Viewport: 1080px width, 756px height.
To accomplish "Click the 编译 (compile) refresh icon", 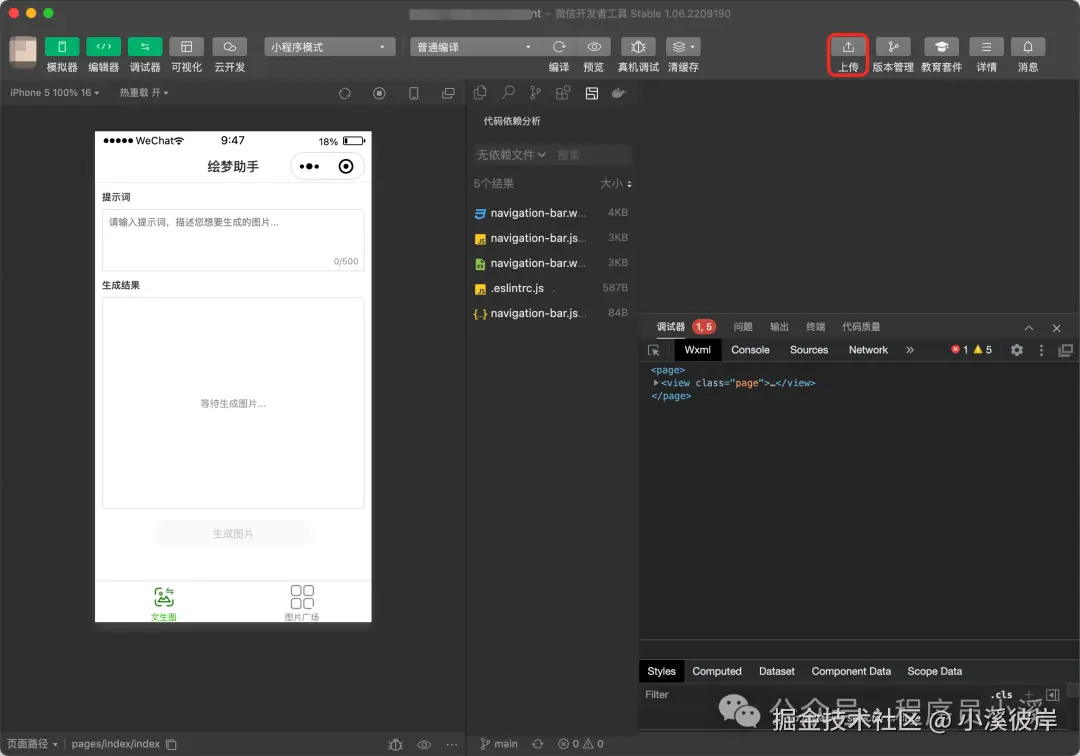I will [x=559, y=46].
